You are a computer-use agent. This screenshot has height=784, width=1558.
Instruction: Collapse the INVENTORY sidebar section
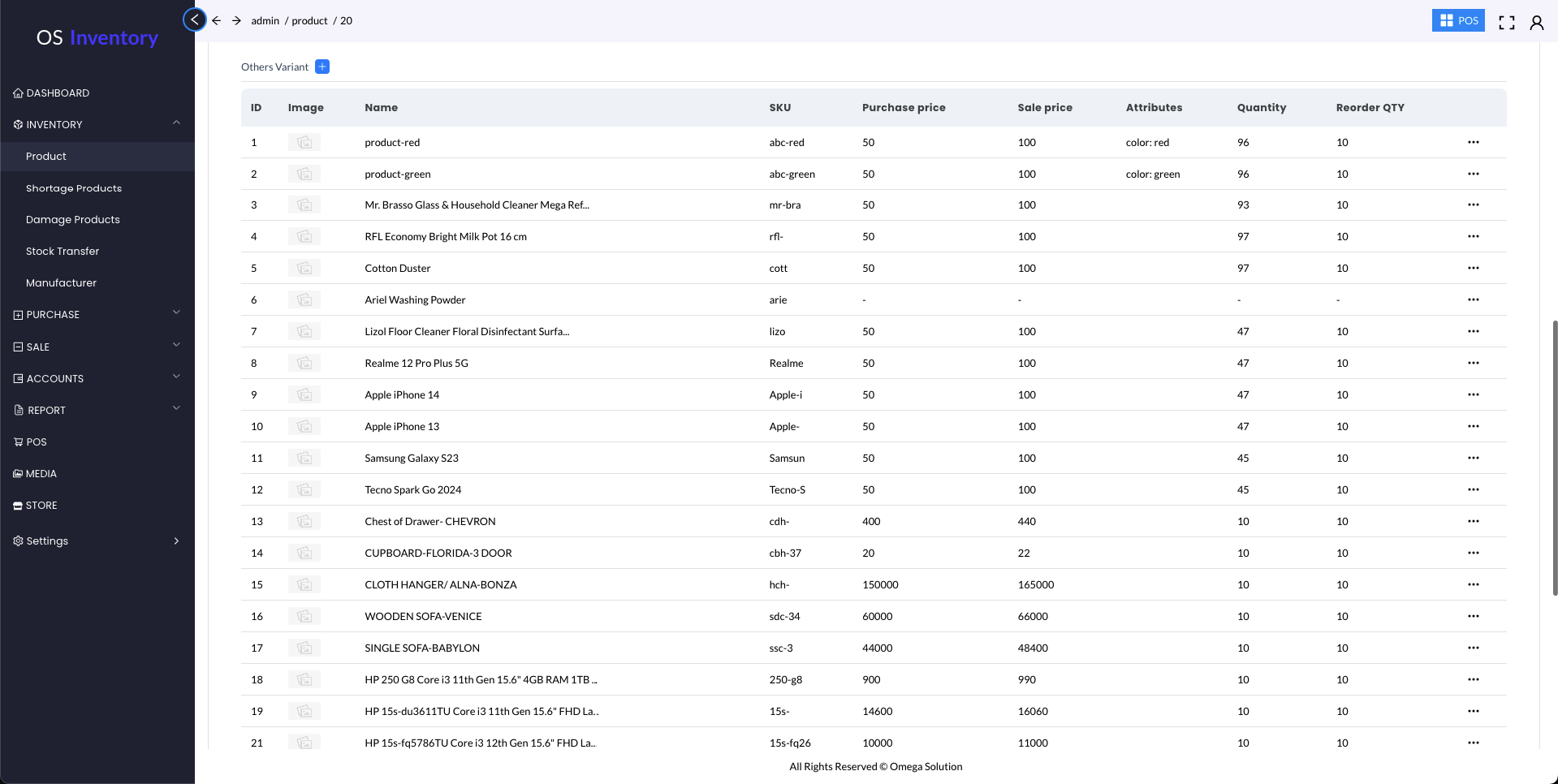176,123
